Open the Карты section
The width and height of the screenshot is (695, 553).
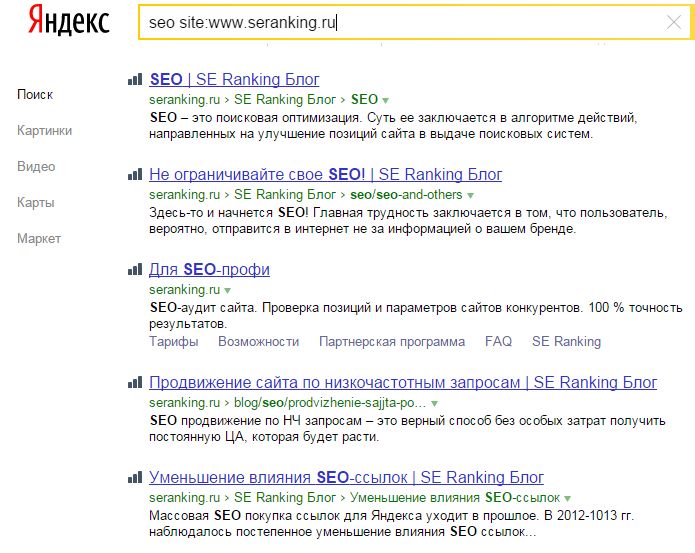tap(35, 203)
